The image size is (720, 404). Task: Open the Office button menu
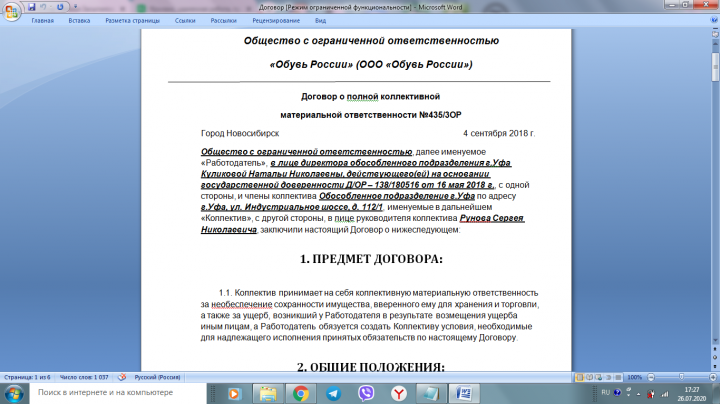pos(11,11)
